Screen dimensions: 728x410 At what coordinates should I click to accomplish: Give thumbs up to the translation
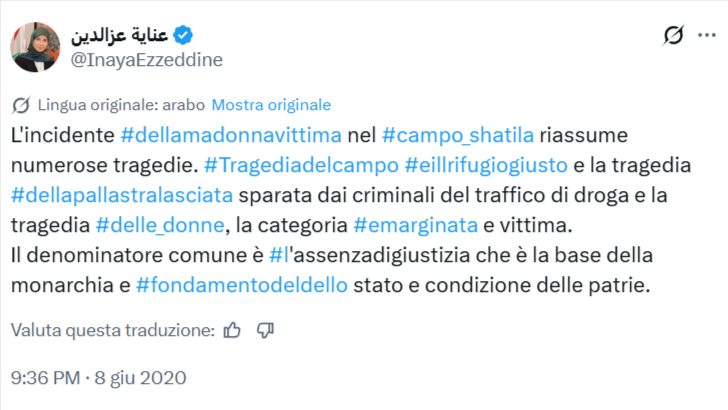pos(233,329)
